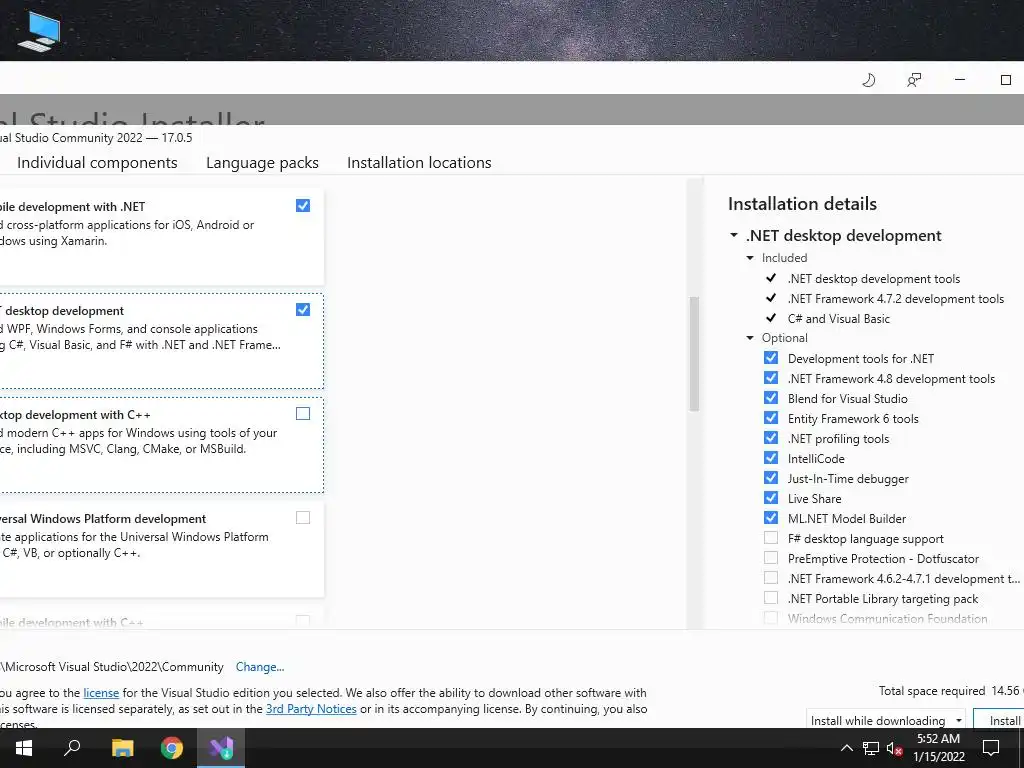Click Visual Studio Installer taskbar icon

coord(221,748)
